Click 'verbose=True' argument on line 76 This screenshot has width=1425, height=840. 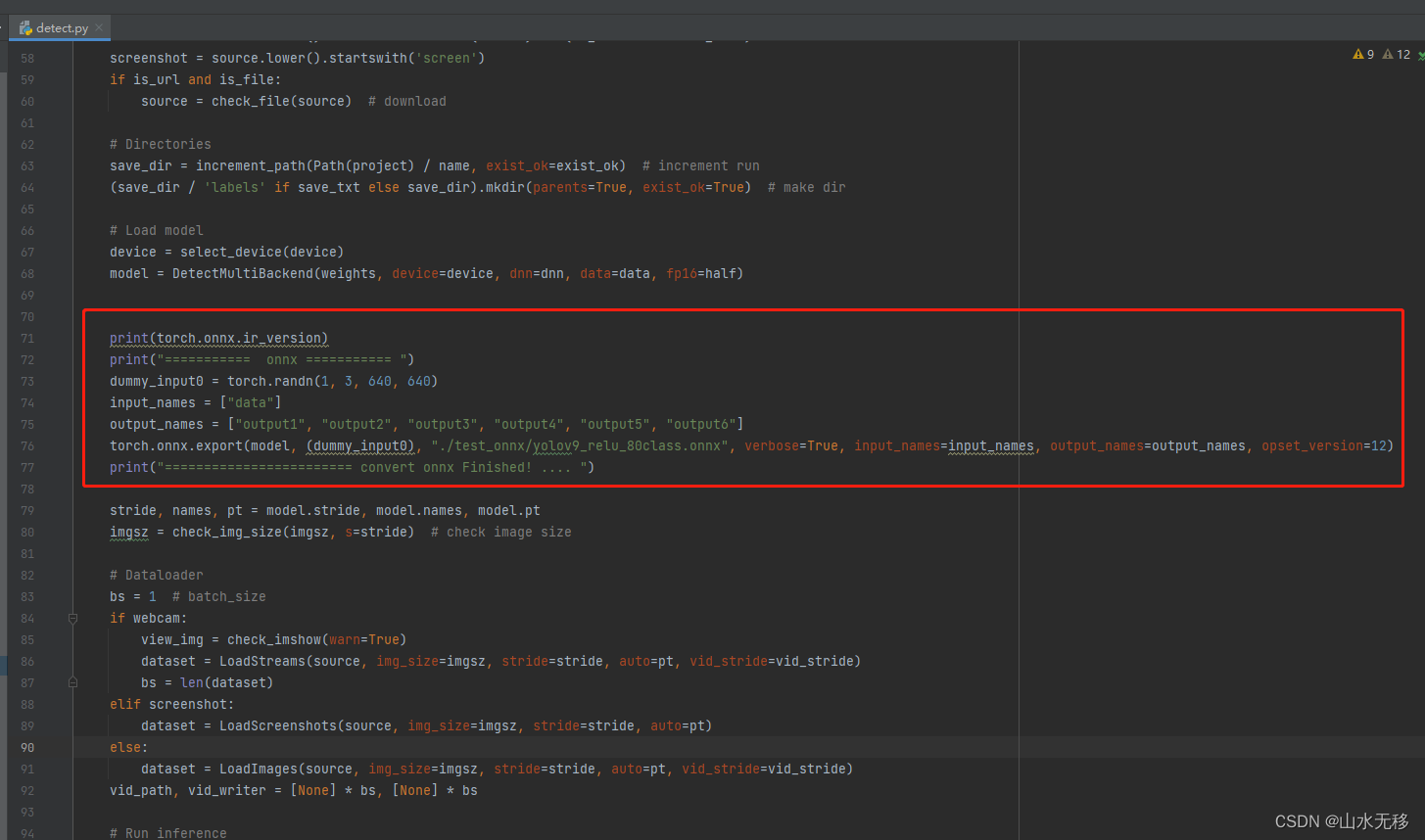click(x=791, y=445)
